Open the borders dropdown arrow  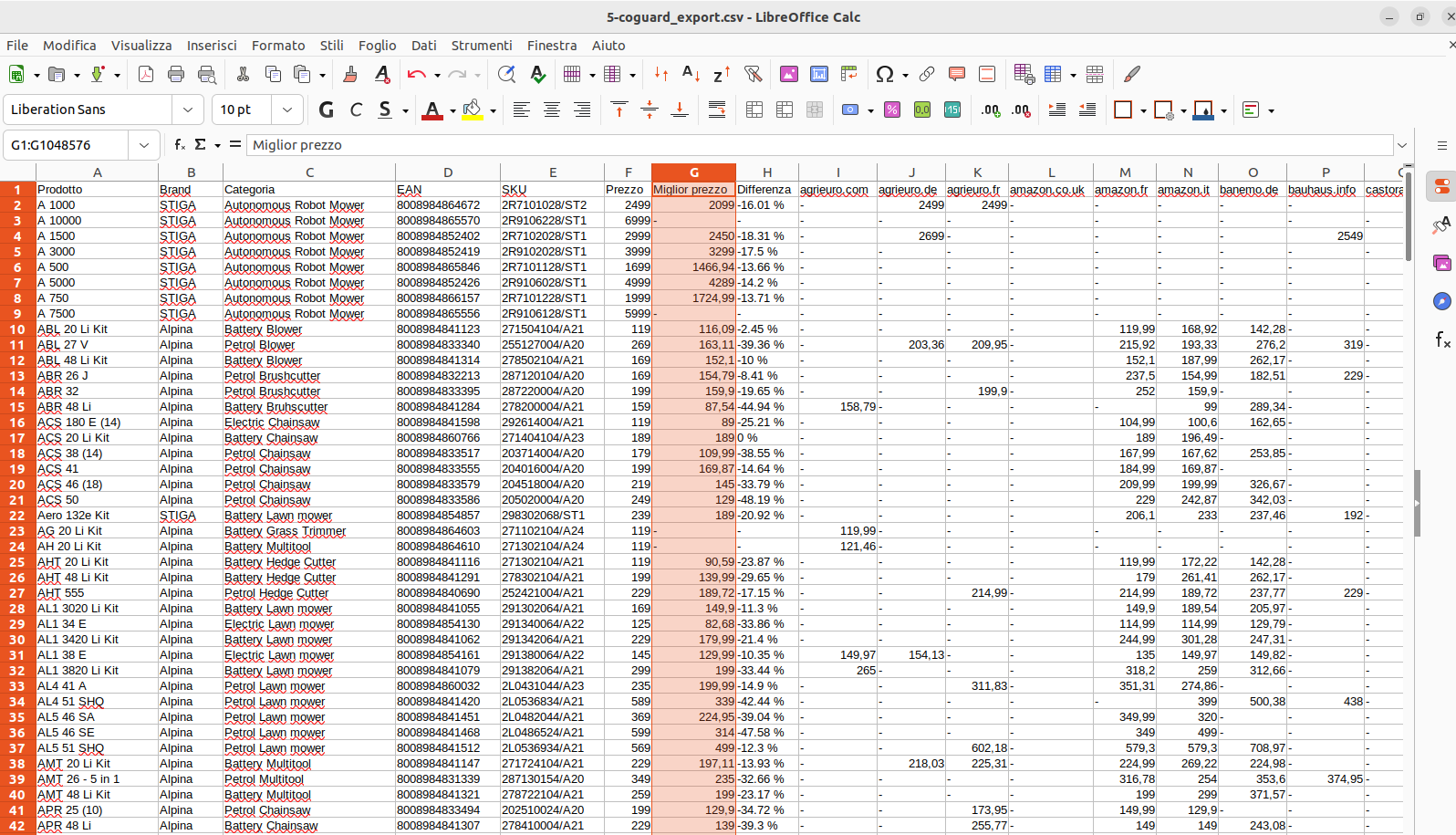click(1143, 110)
